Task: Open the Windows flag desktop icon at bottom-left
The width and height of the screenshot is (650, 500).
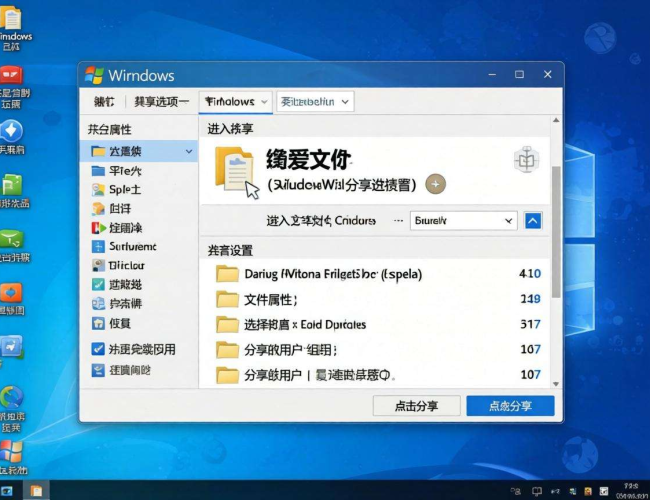Action: pos(11,451)
